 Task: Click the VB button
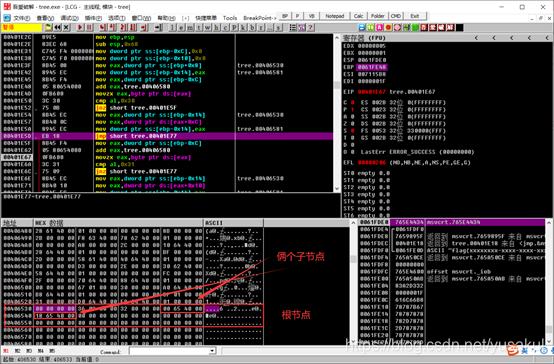click(312, 16)
